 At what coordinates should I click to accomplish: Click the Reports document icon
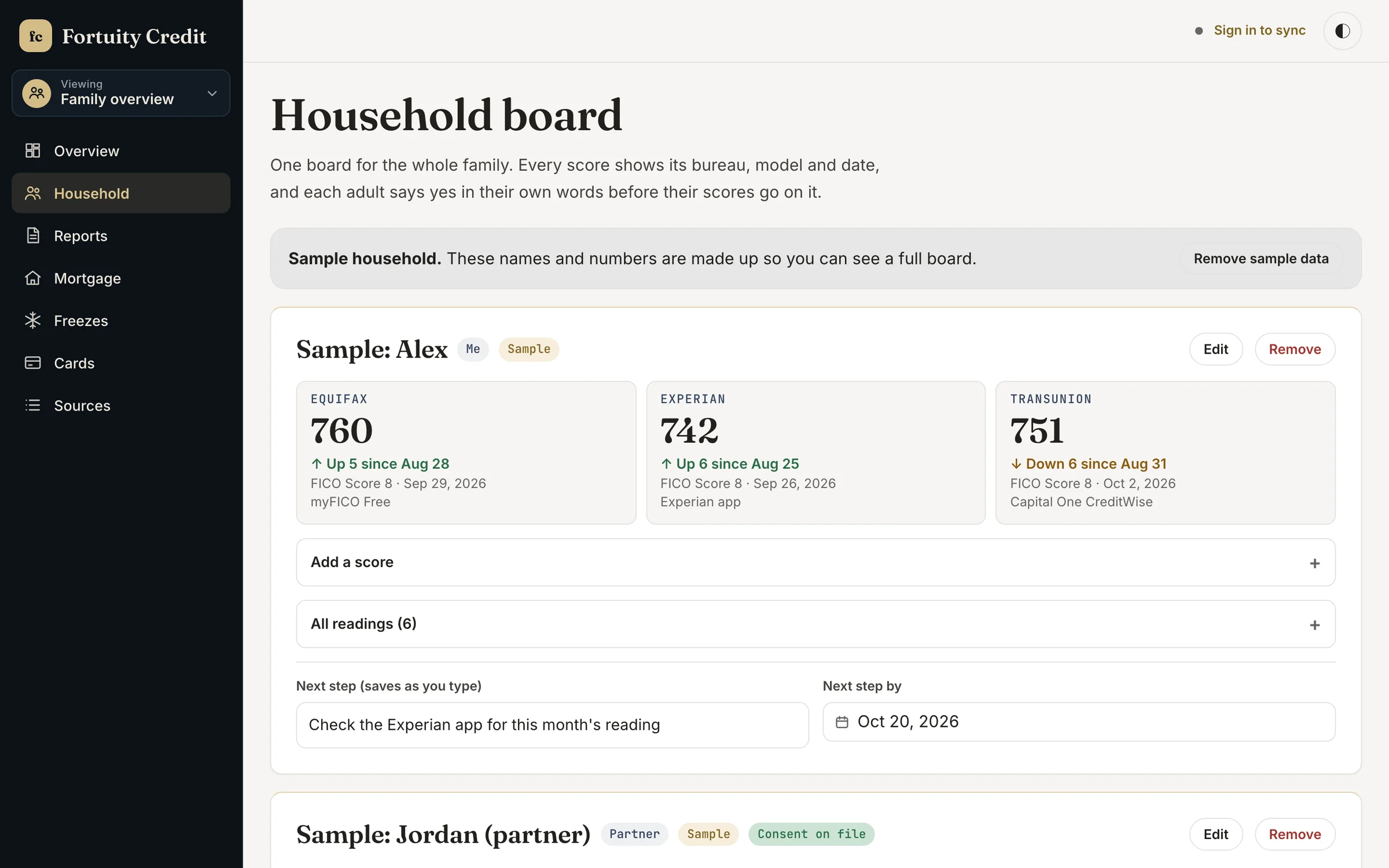coord(33,236)
